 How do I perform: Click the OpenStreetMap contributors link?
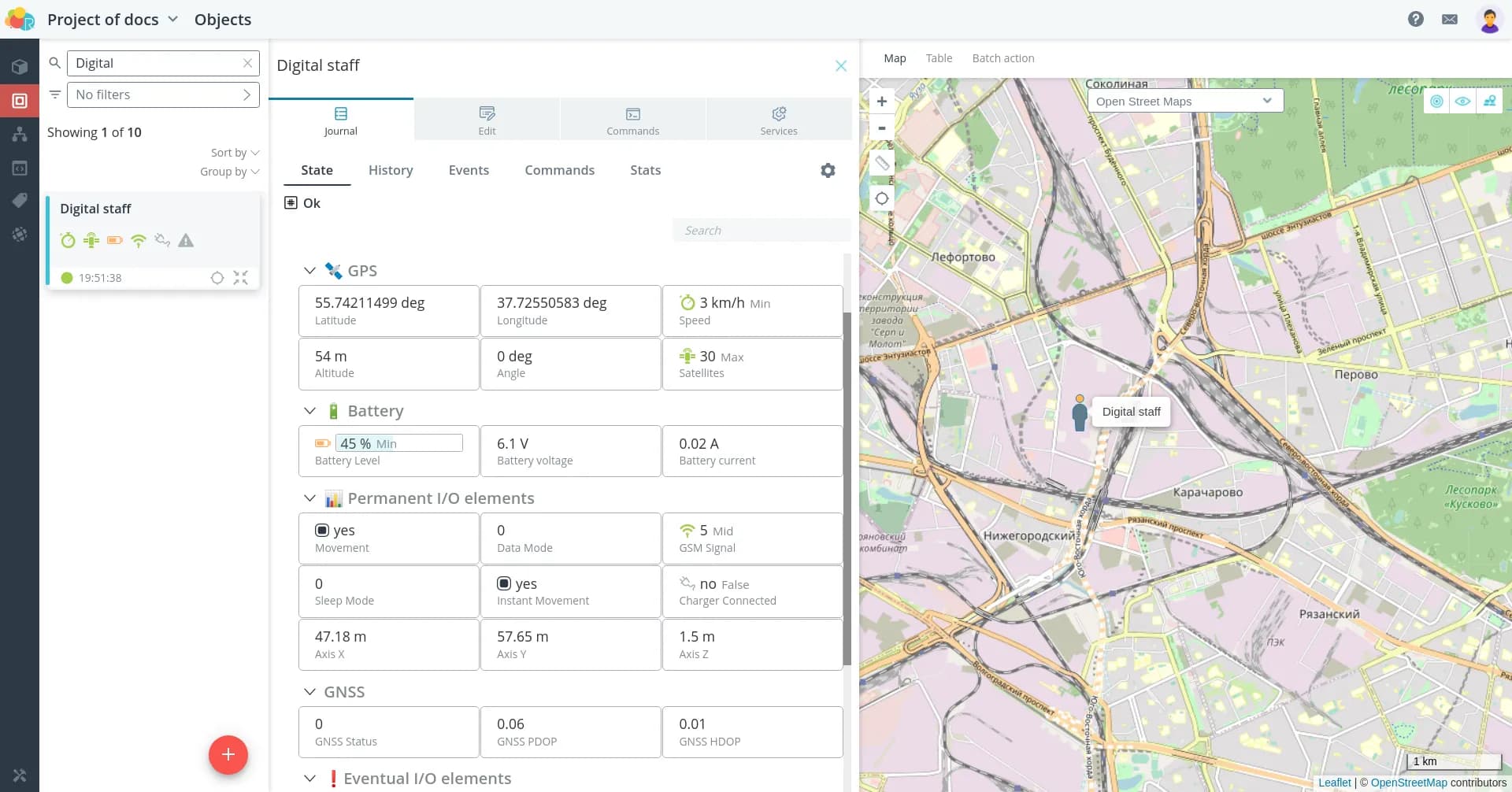click(x=1408, y=783)
